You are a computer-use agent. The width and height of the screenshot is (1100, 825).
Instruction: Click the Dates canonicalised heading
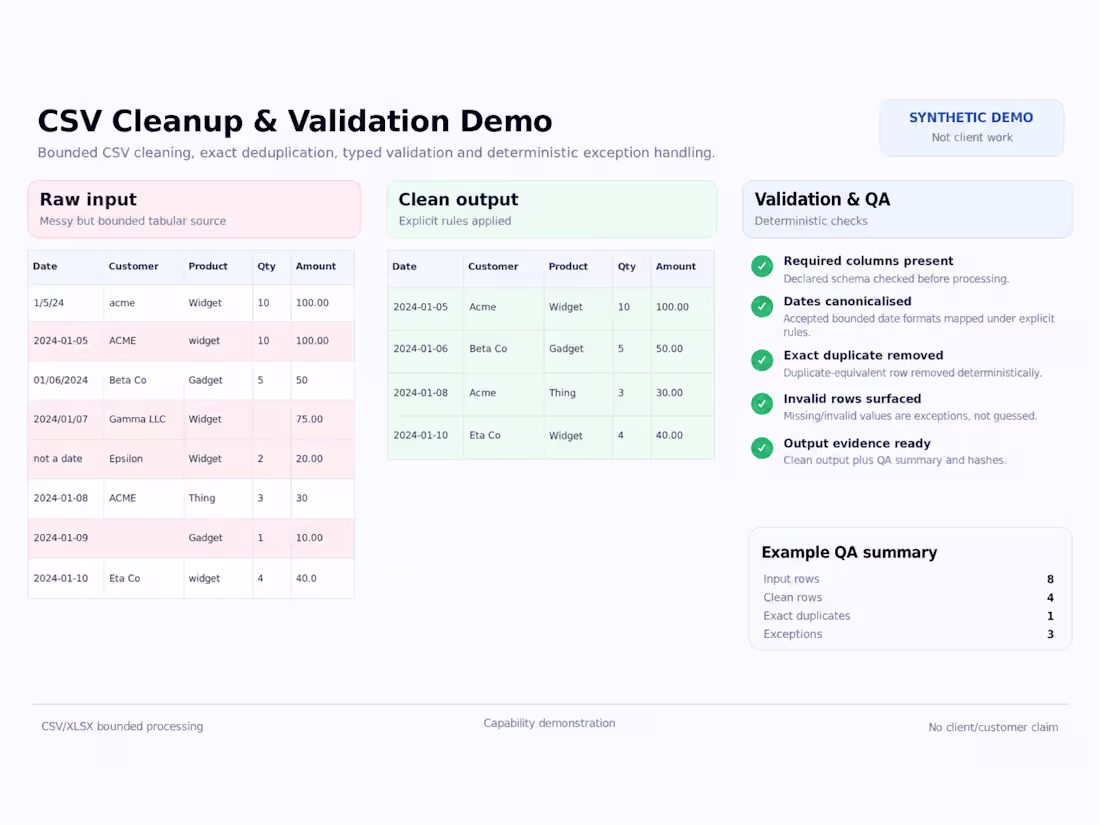(847, 301)
